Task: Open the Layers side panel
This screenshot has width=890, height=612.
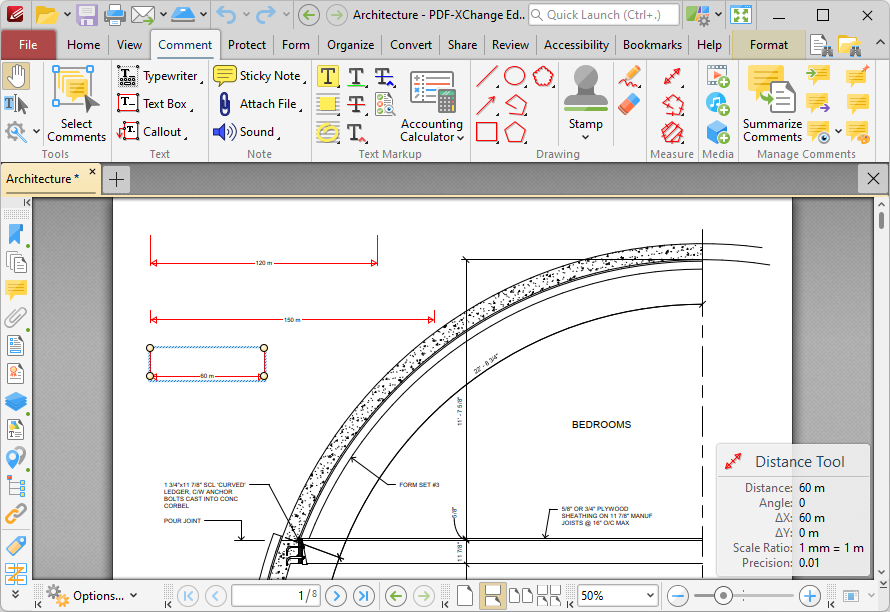Action: coord(16,401)
